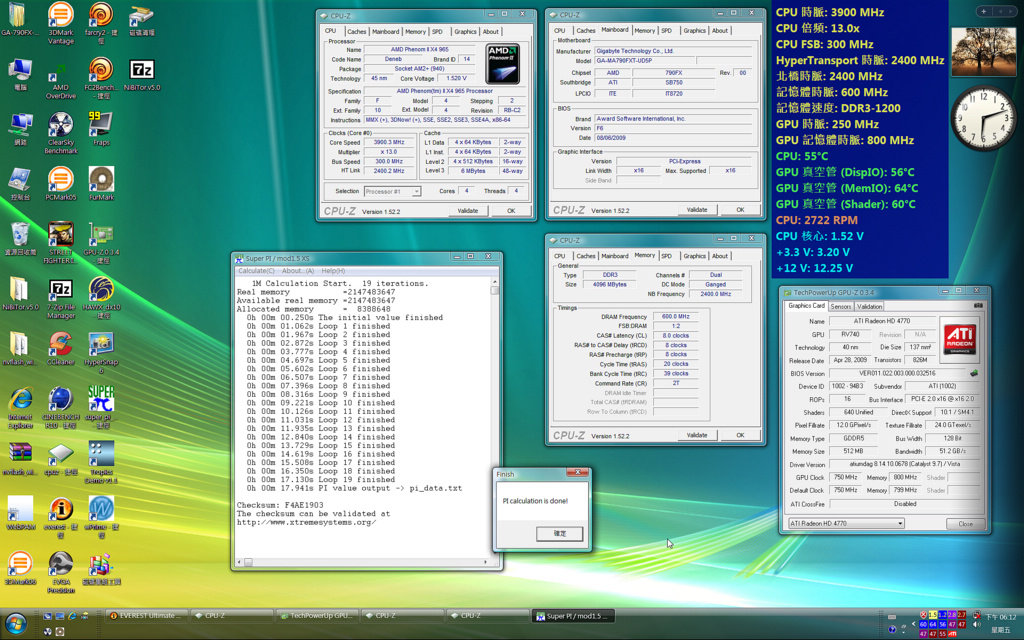
Task: Click the Super PI vertical scrollbar
Action: tap(494, 420)
